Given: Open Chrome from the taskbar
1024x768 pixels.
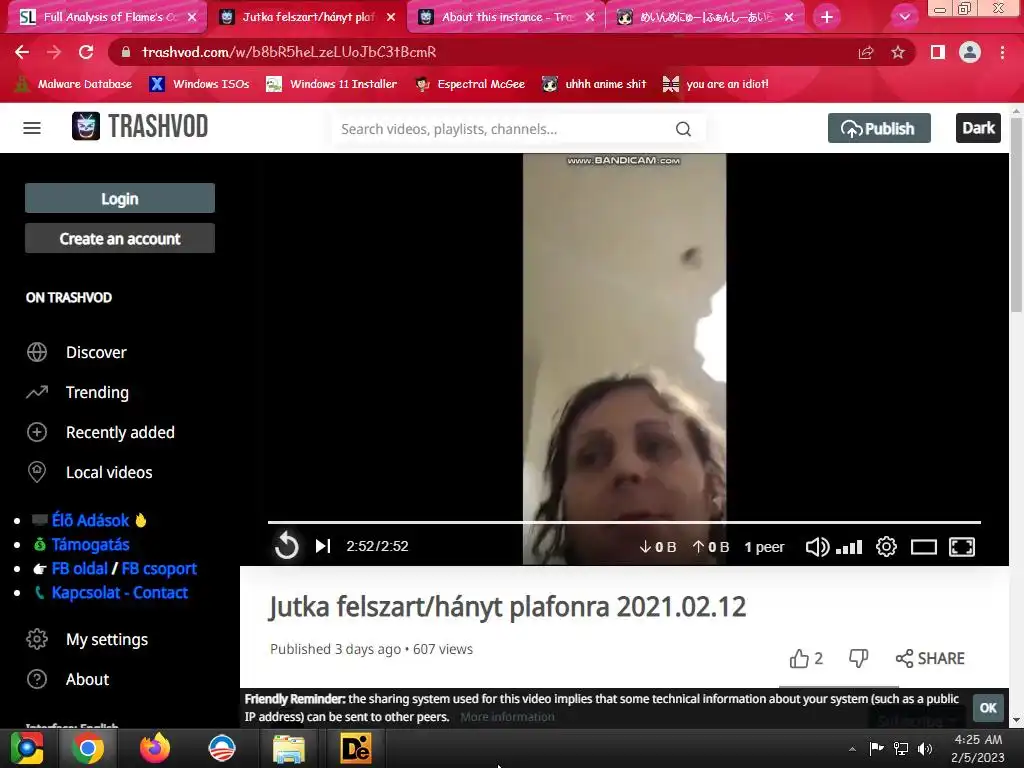Looking at the screenshot, I should [88, 748].
